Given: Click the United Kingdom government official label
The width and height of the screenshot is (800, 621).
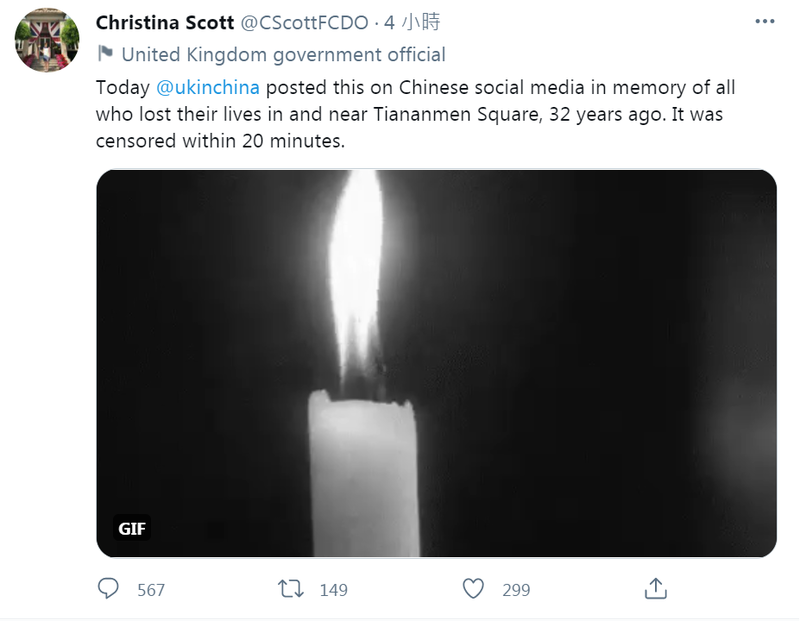Looking at the screenshot, I should coord(283,54).
